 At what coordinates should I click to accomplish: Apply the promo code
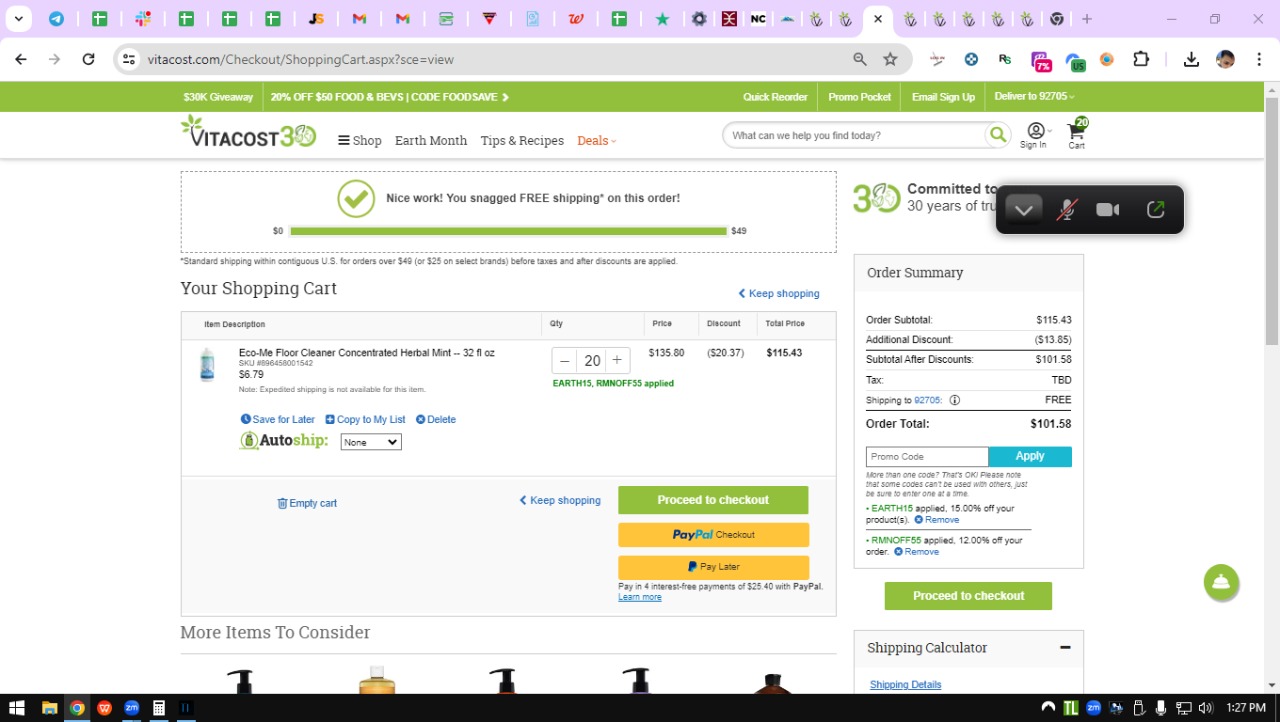(x=1030, y=457)
